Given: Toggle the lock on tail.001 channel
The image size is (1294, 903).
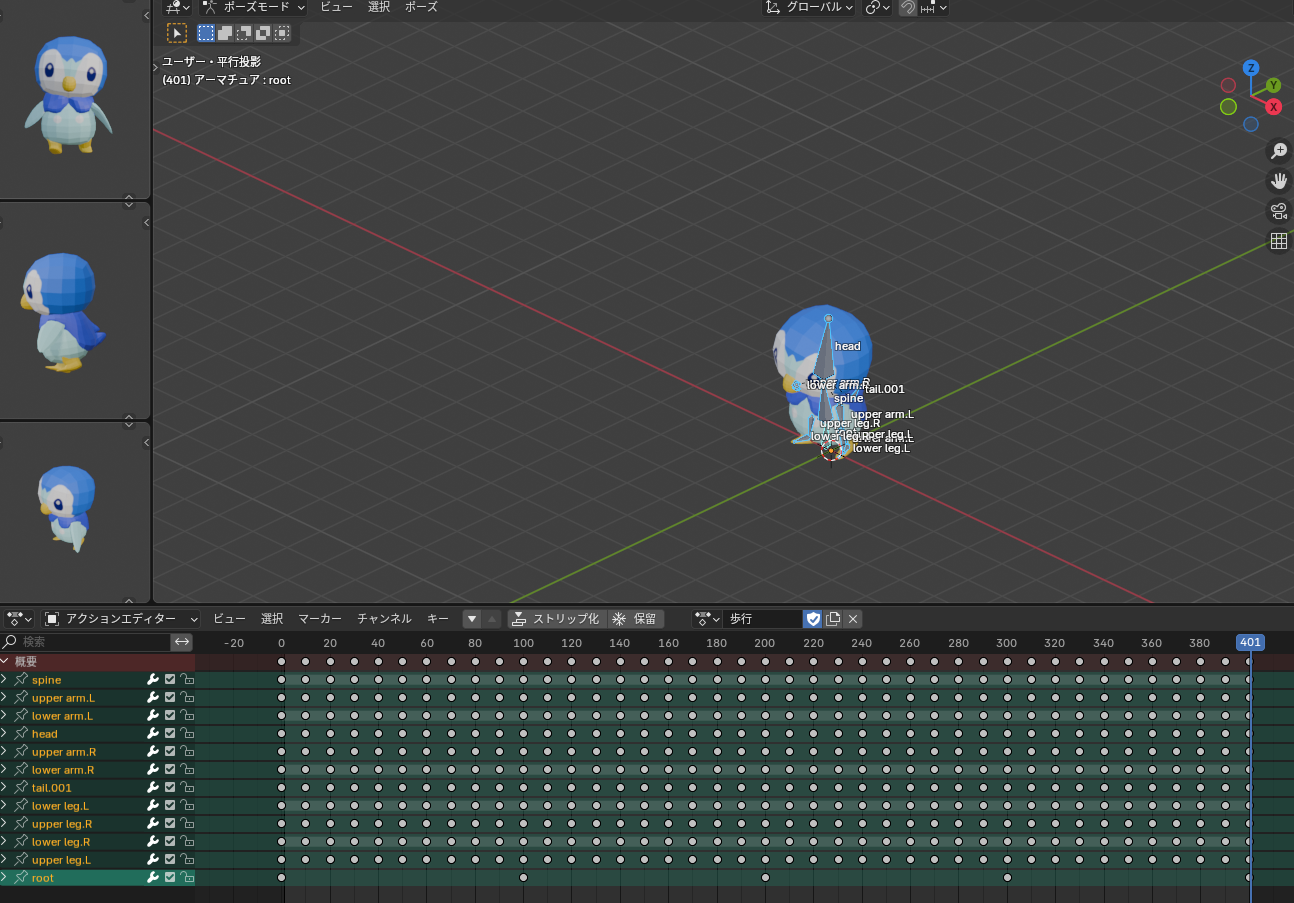Looking at the screenshot, I should click(x=187, y=788).
